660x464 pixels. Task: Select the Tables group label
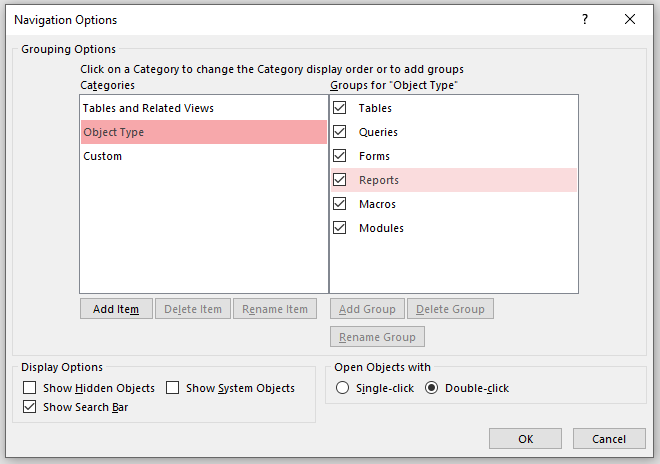coord(375,108)
